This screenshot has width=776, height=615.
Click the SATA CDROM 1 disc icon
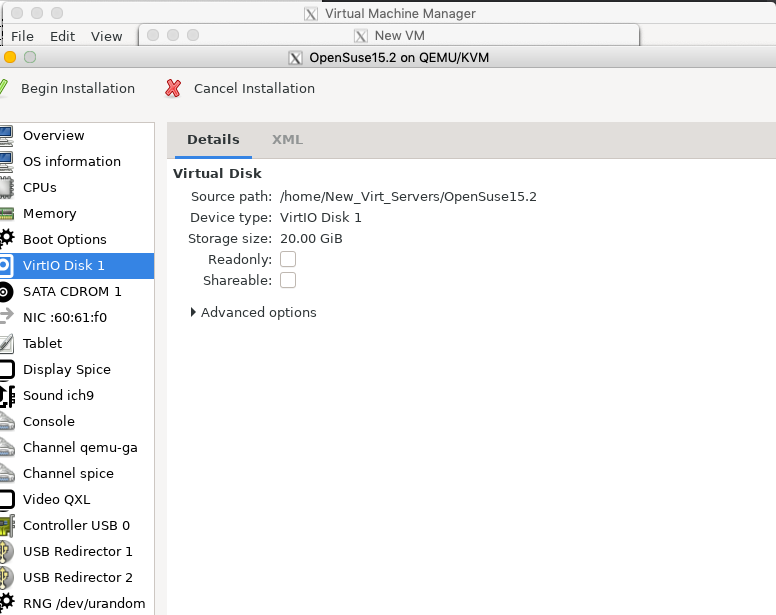click(6, 292)
